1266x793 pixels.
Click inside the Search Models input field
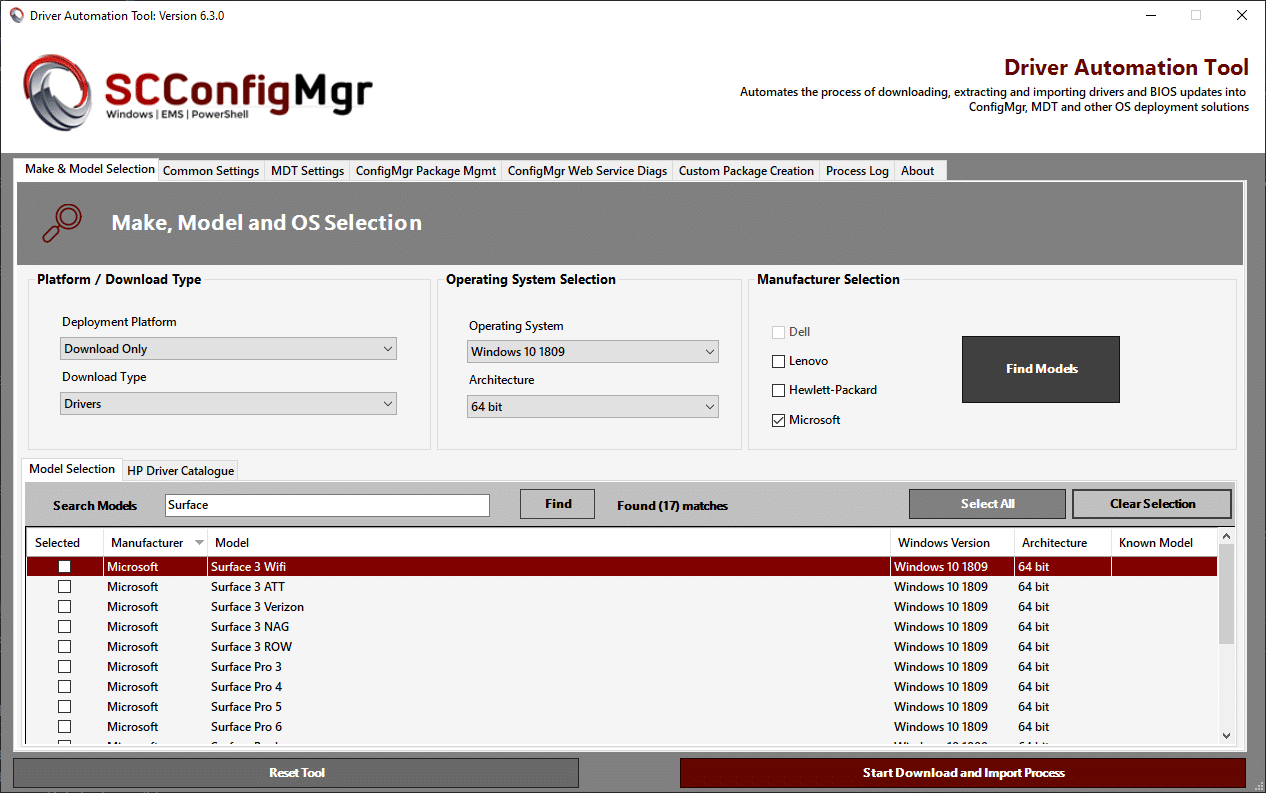click(327, 505)
